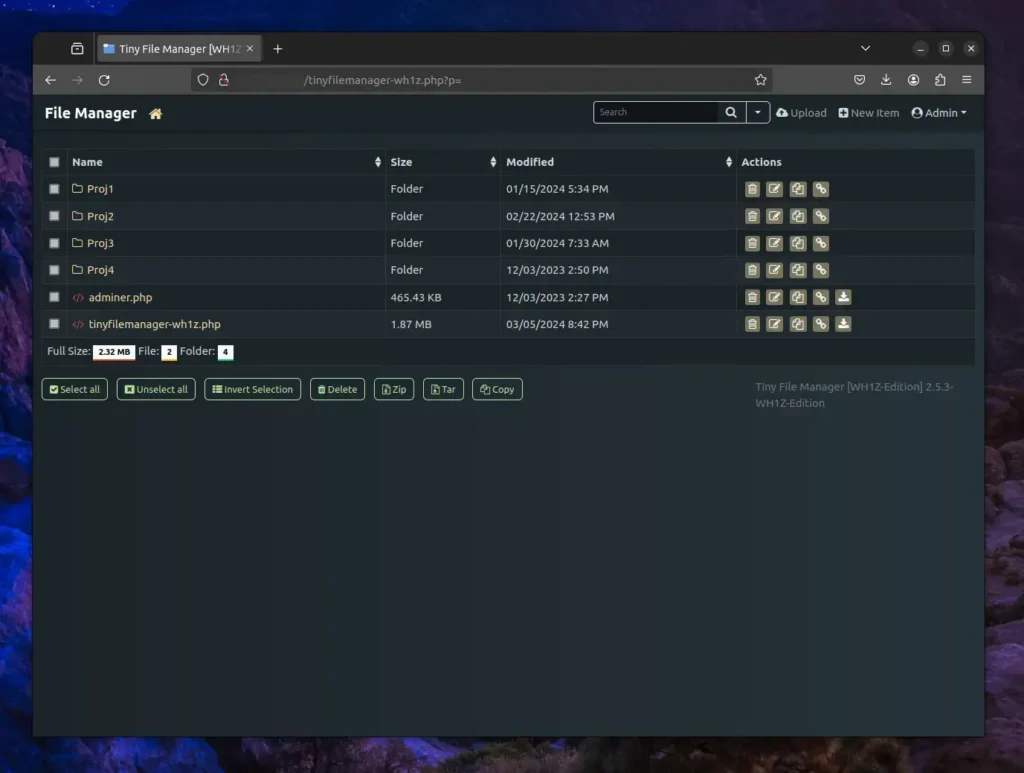Download the adminer.php file
The height and width of the screenshot is (773, 1024).
pos(843,297)
